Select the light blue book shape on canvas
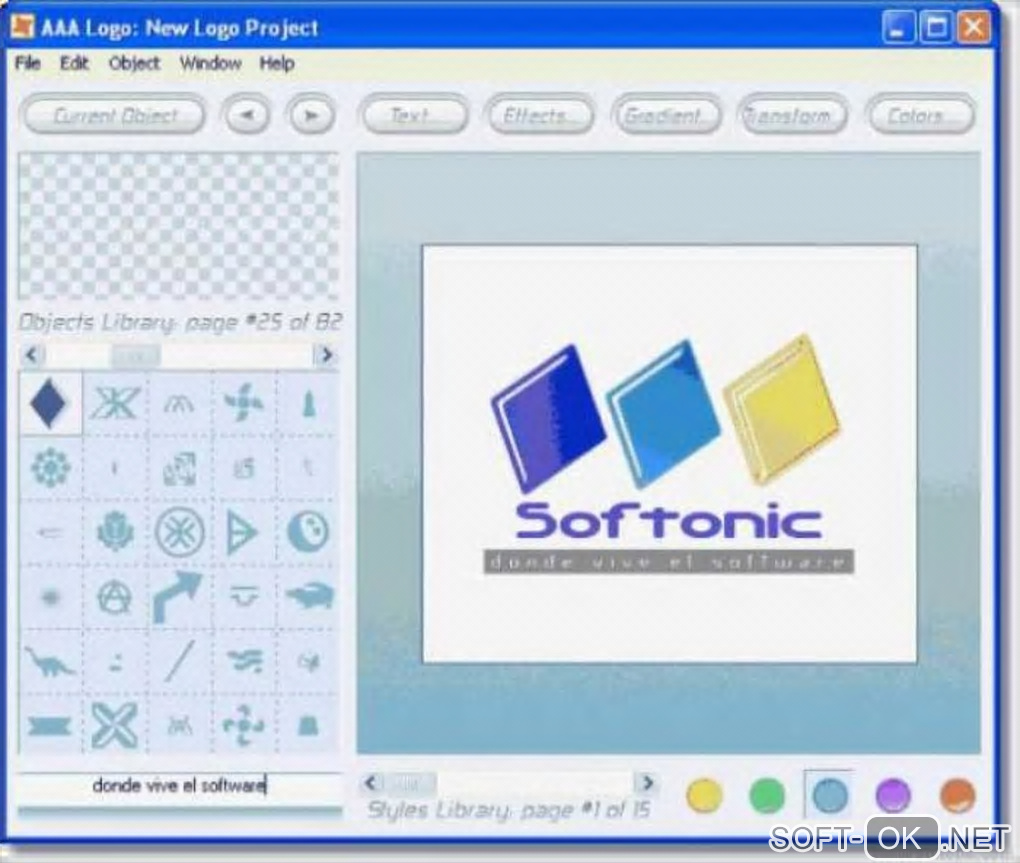The height and width of the screenshot is (863, 1020). coord(664,413)
